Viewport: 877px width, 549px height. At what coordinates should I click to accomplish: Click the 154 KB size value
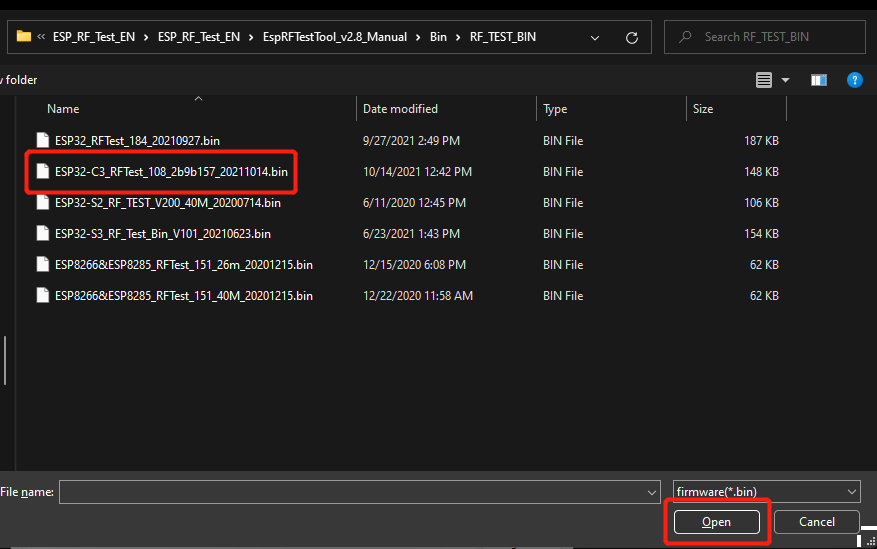(x=761, y=234)
